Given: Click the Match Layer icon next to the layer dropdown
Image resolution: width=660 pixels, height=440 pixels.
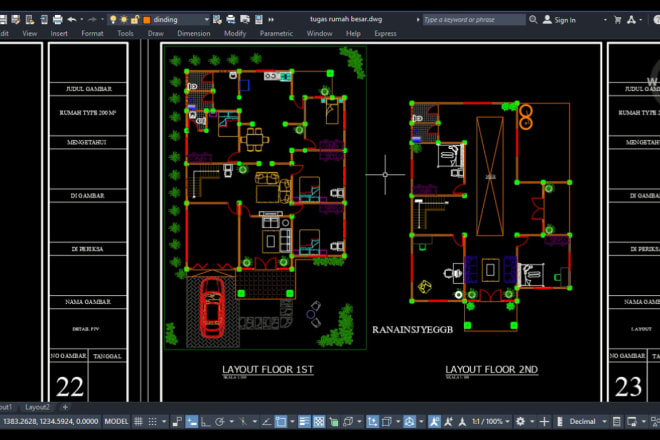Looking at the screenshot, I should coord(217,19).
